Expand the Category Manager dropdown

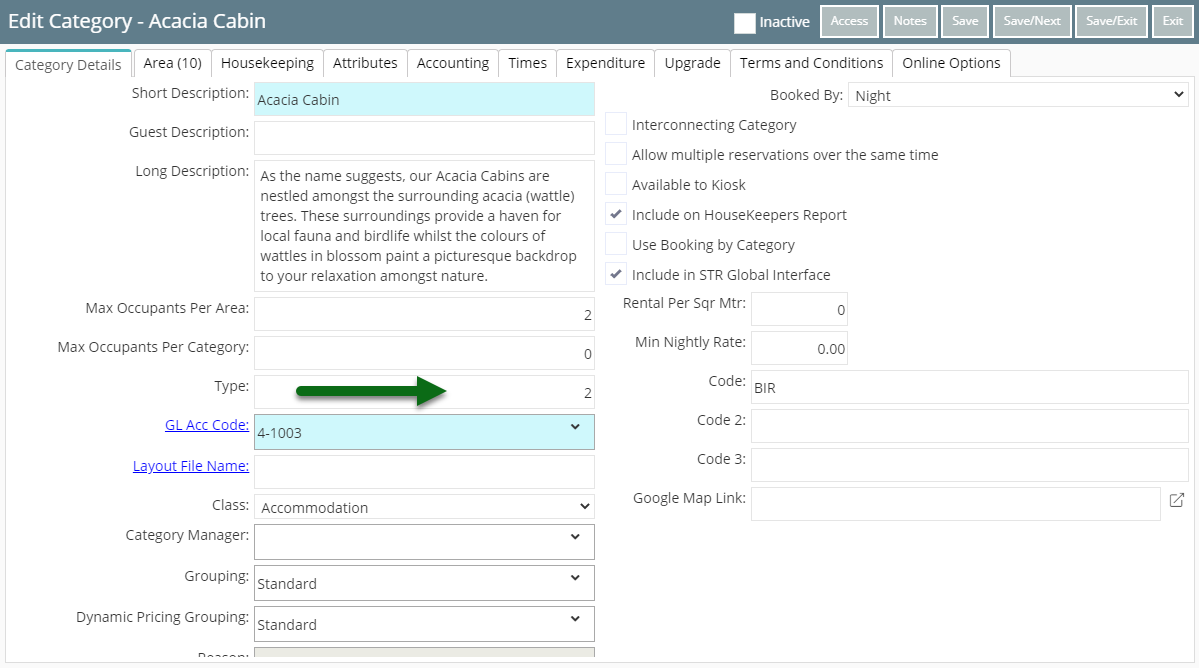(575, 537)
